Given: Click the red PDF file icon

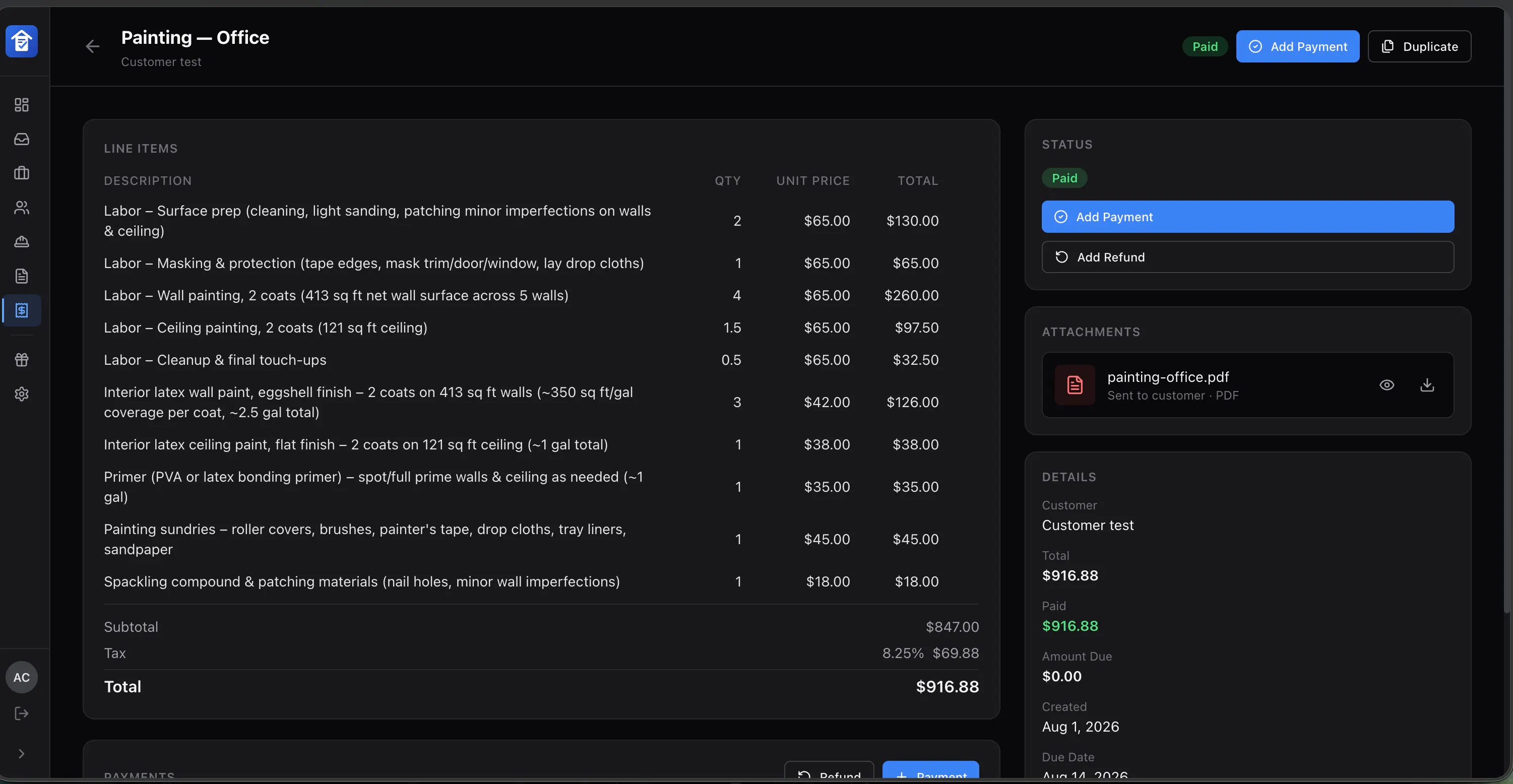Looking at the screenshot, I should pos(1074,385).
